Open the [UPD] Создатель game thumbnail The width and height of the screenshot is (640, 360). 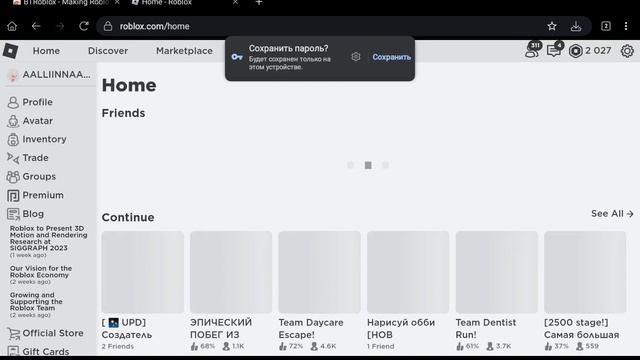142,272
